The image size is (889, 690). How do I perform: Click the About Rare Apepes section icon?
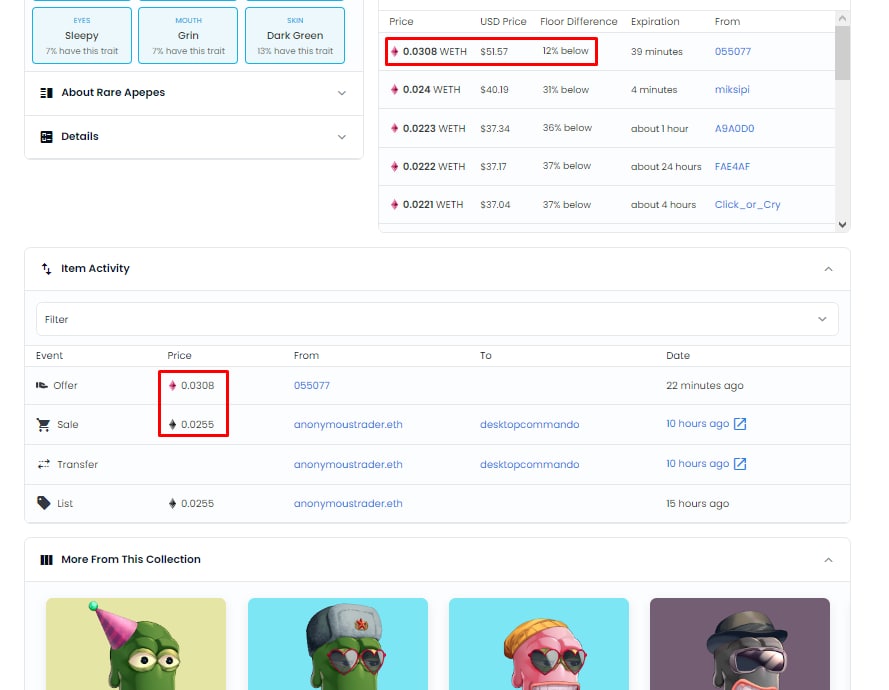(46, 93)
